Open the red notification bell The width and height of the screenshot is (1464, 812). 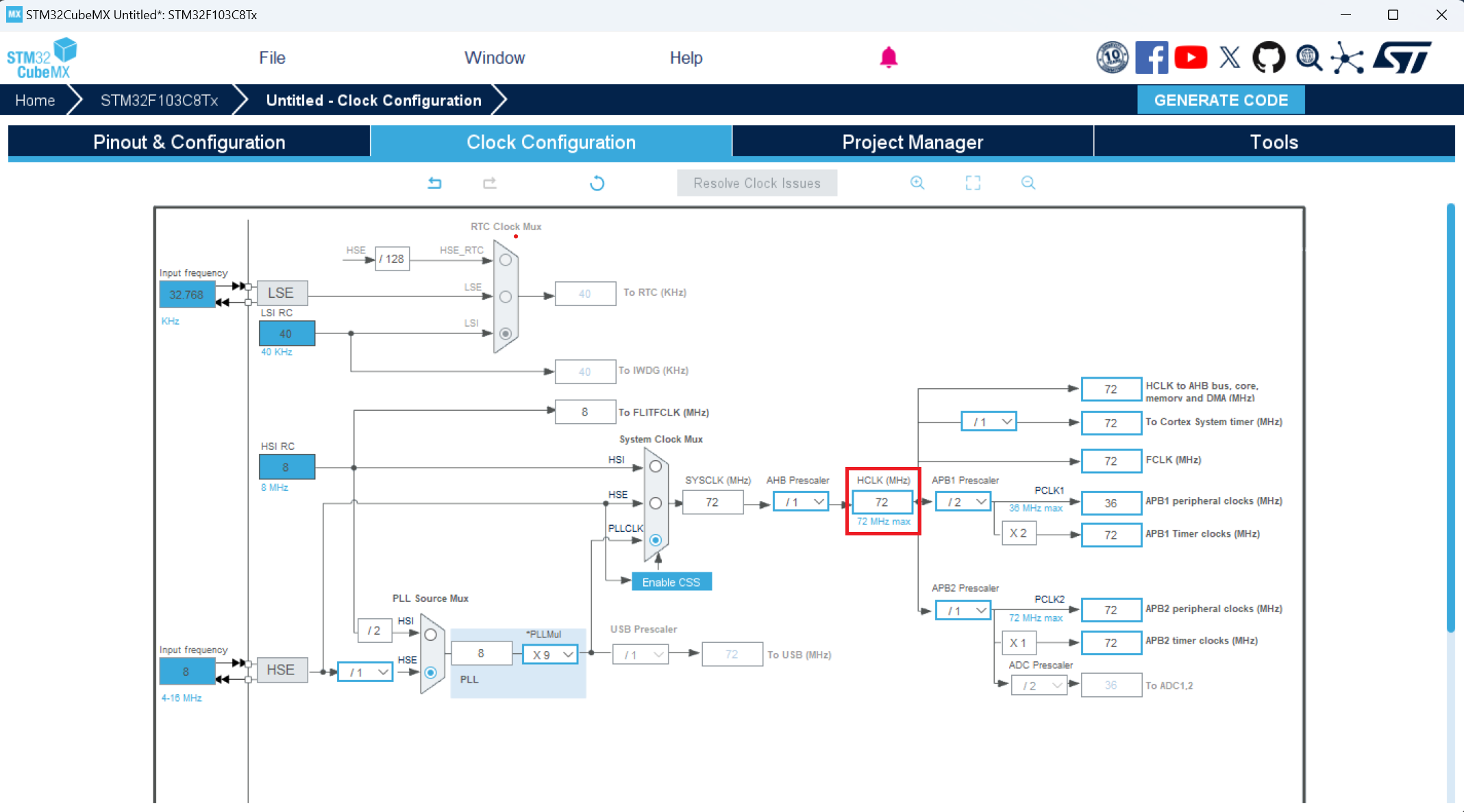click(x=888, y=58)
